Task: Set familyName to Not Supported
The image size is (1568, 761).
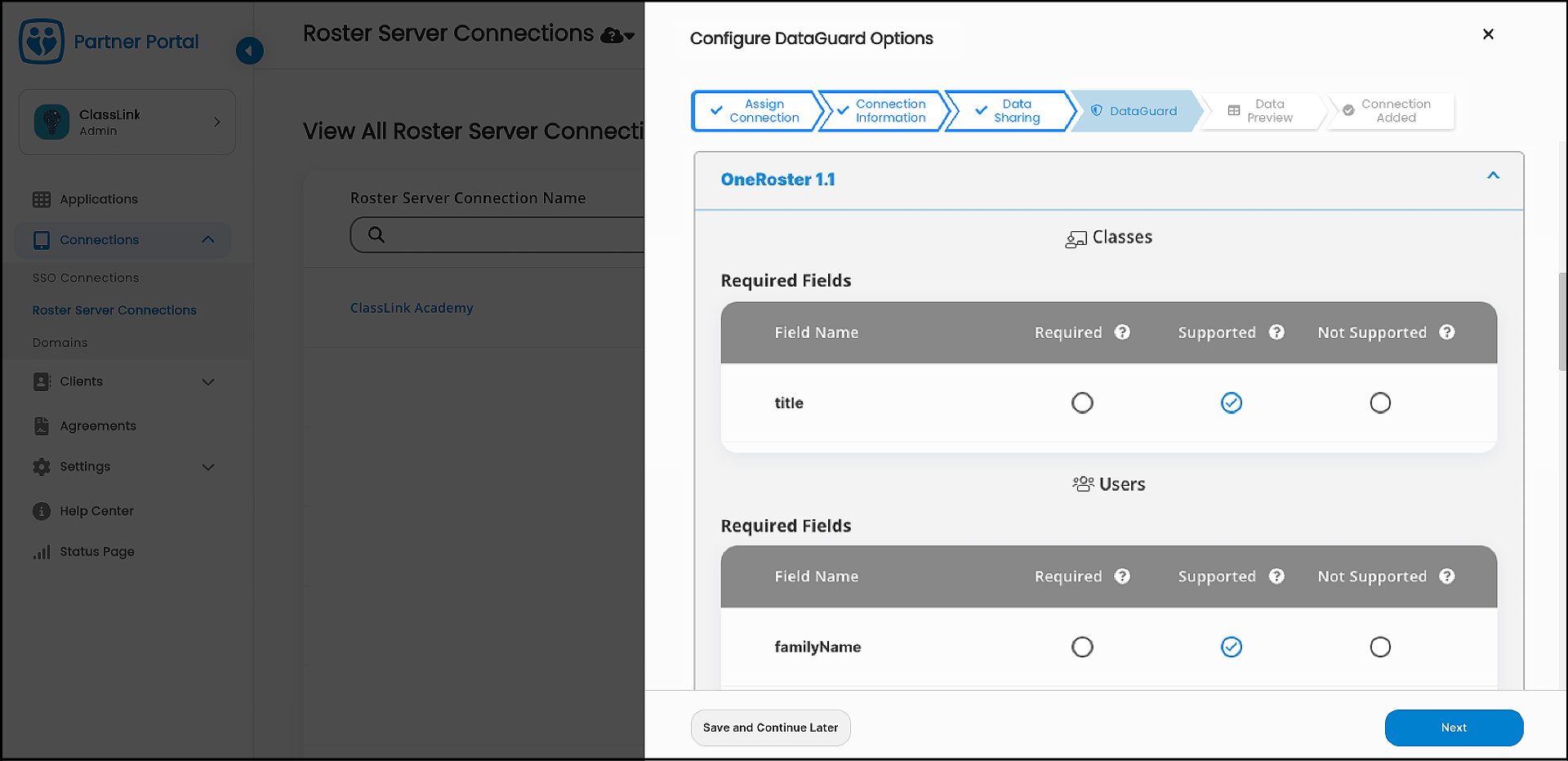Action: point(1380,647)
